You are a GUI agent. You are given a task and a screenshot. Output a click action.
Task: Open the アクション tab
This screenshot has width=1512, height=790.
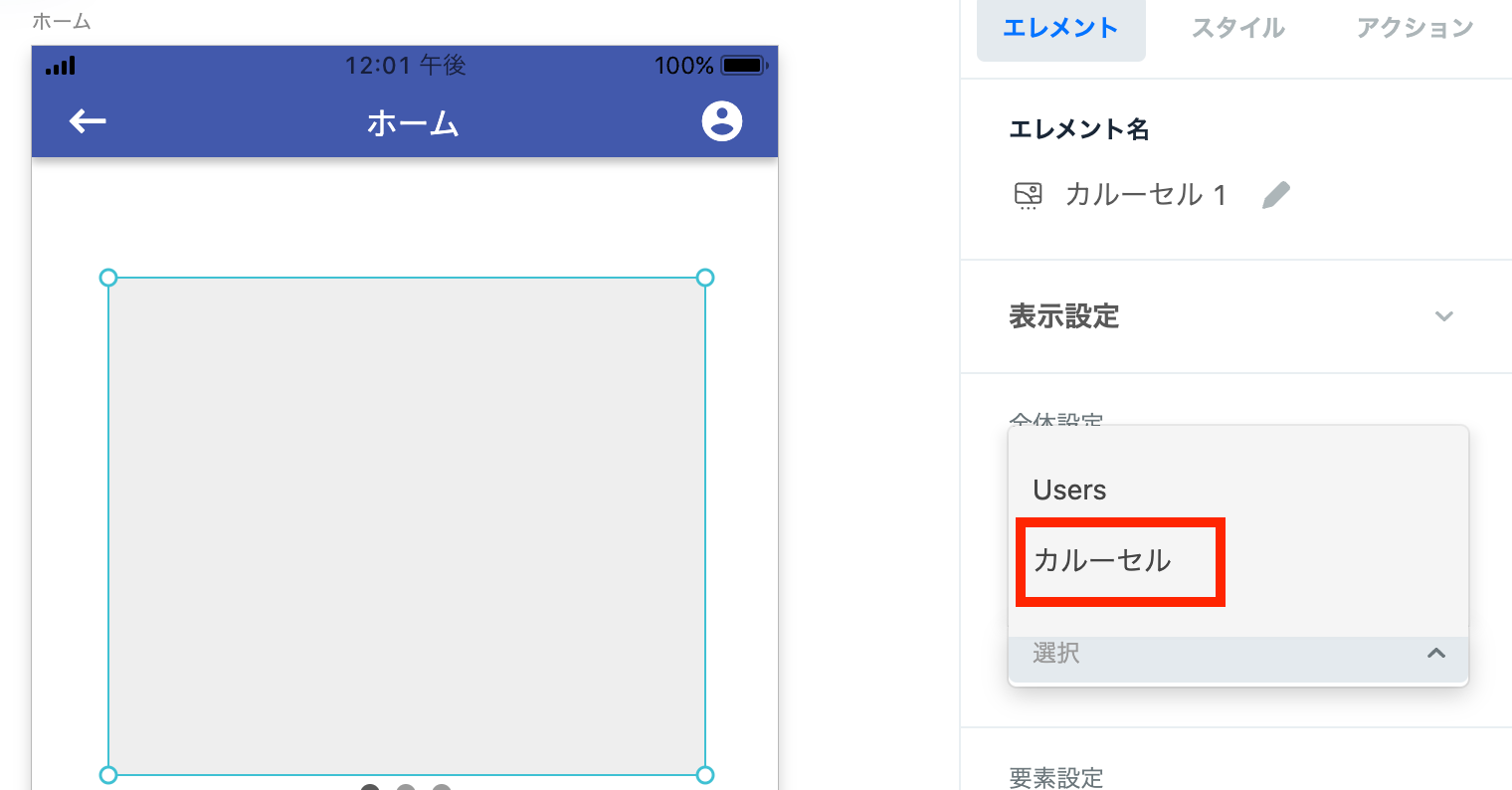point(1415,29)
